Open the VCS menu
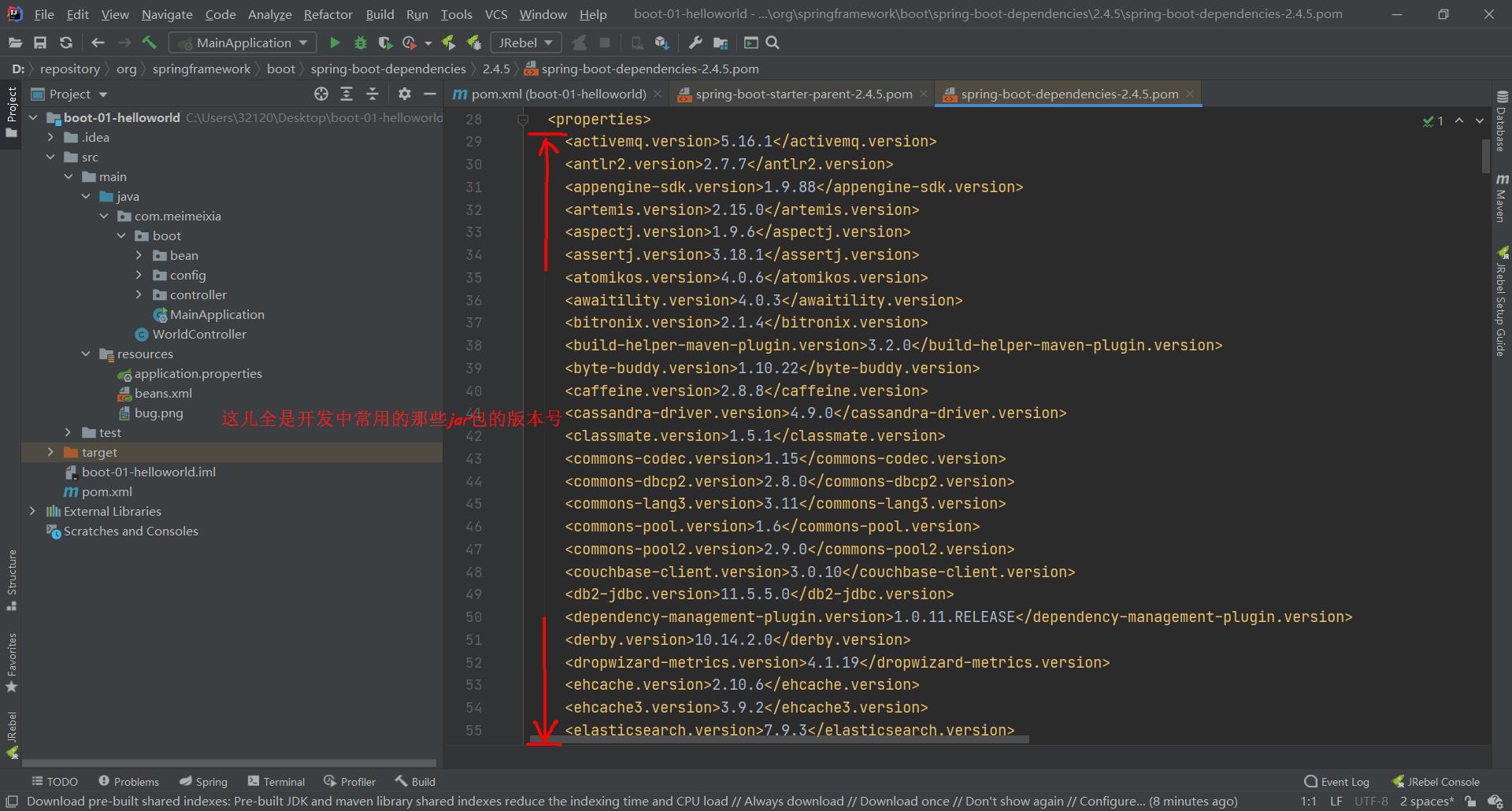Screen dimensions: 1512x811 pos(496,14)
